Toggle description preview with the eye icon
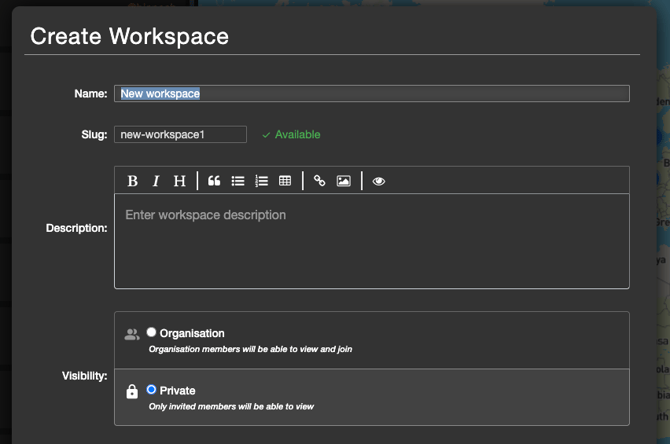Screen dimensions: 670x444 (379, 181)
